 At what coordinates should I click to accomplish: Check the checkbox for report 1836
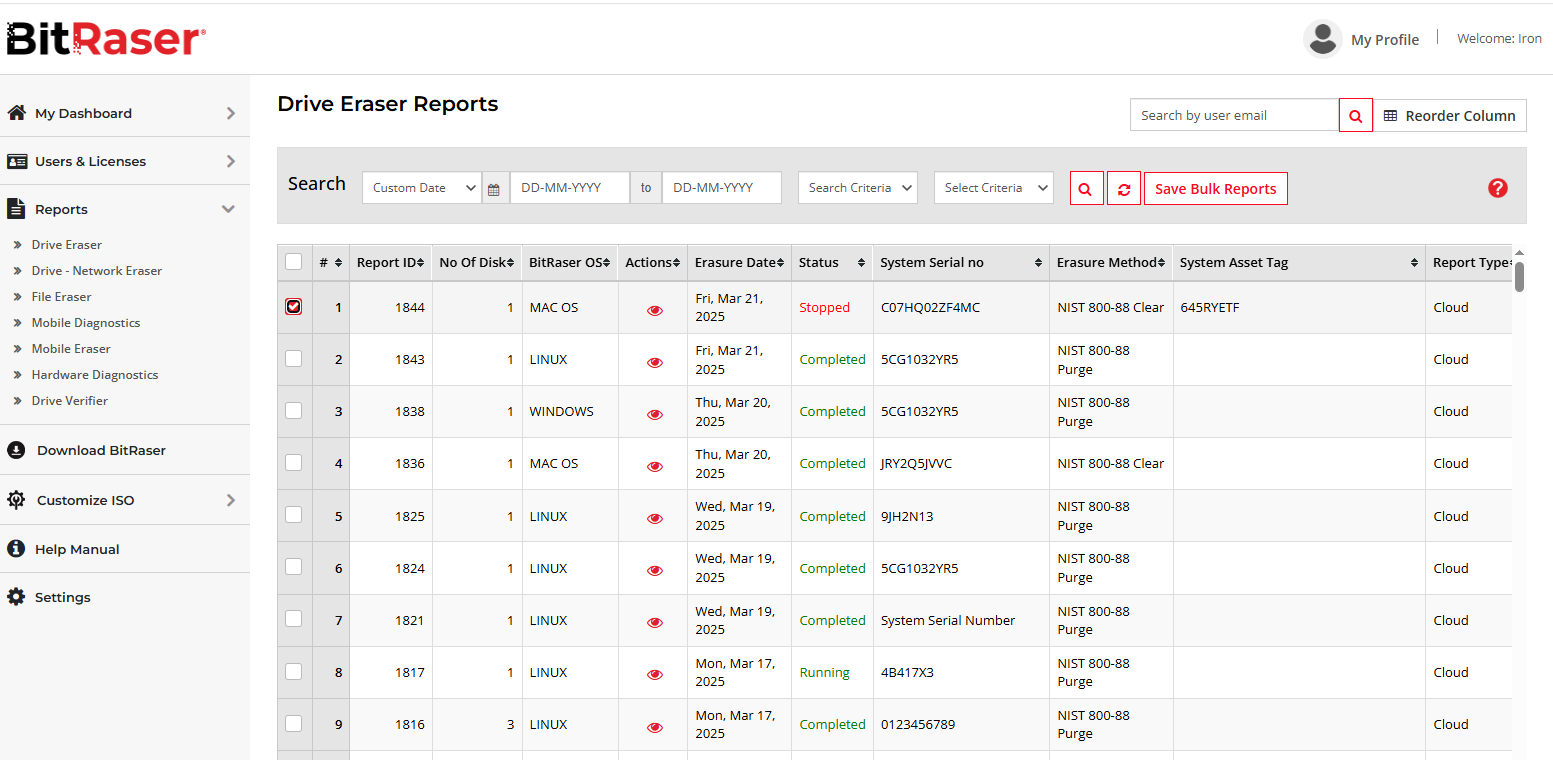293,462
